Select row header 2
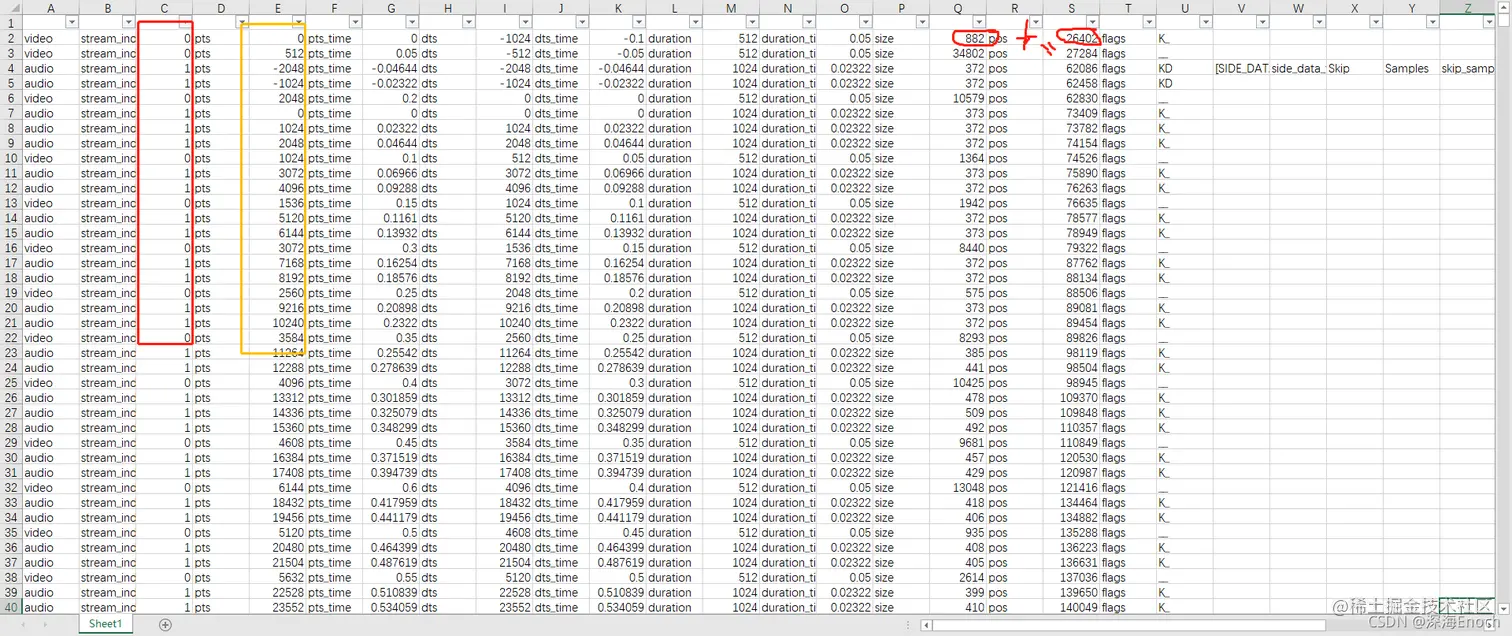The height and width of the screenshot is (636, 1512). pyautogui.click(x=11, y=39)
